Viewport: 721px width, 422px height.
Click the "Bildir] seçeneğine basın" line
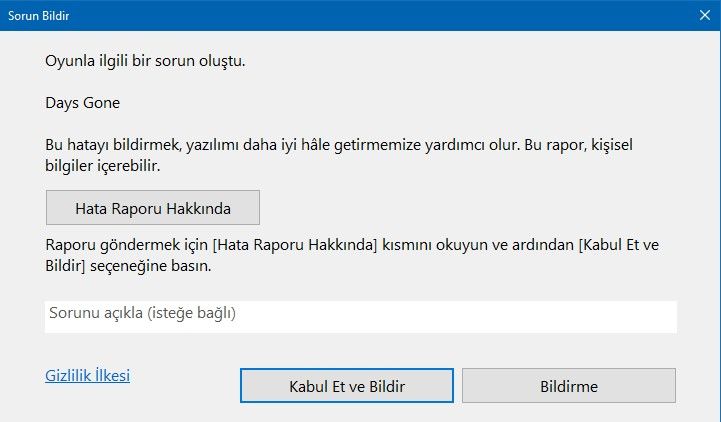(x=128, y=268)
